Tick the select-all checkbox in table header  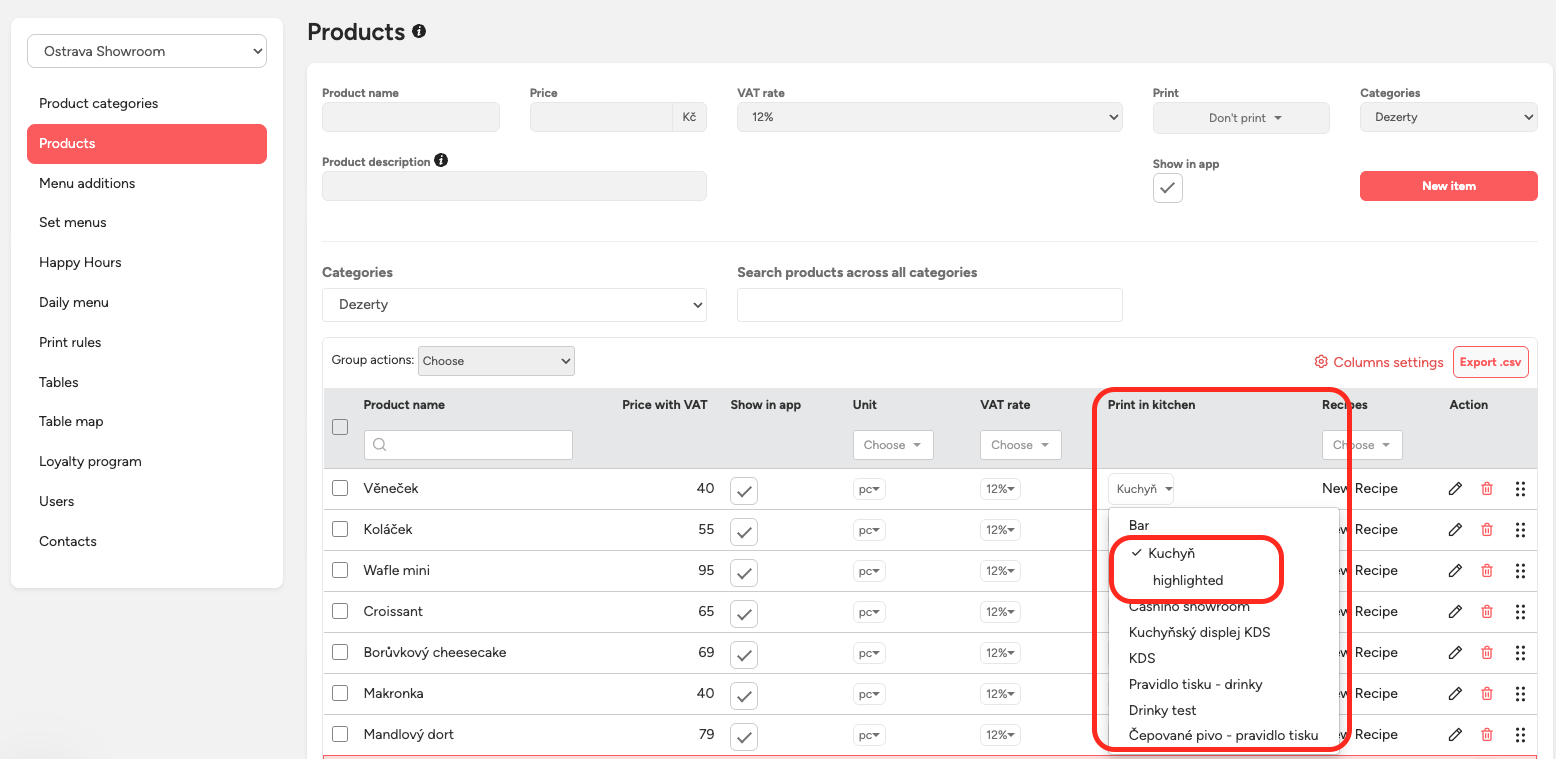pos(340,427)
